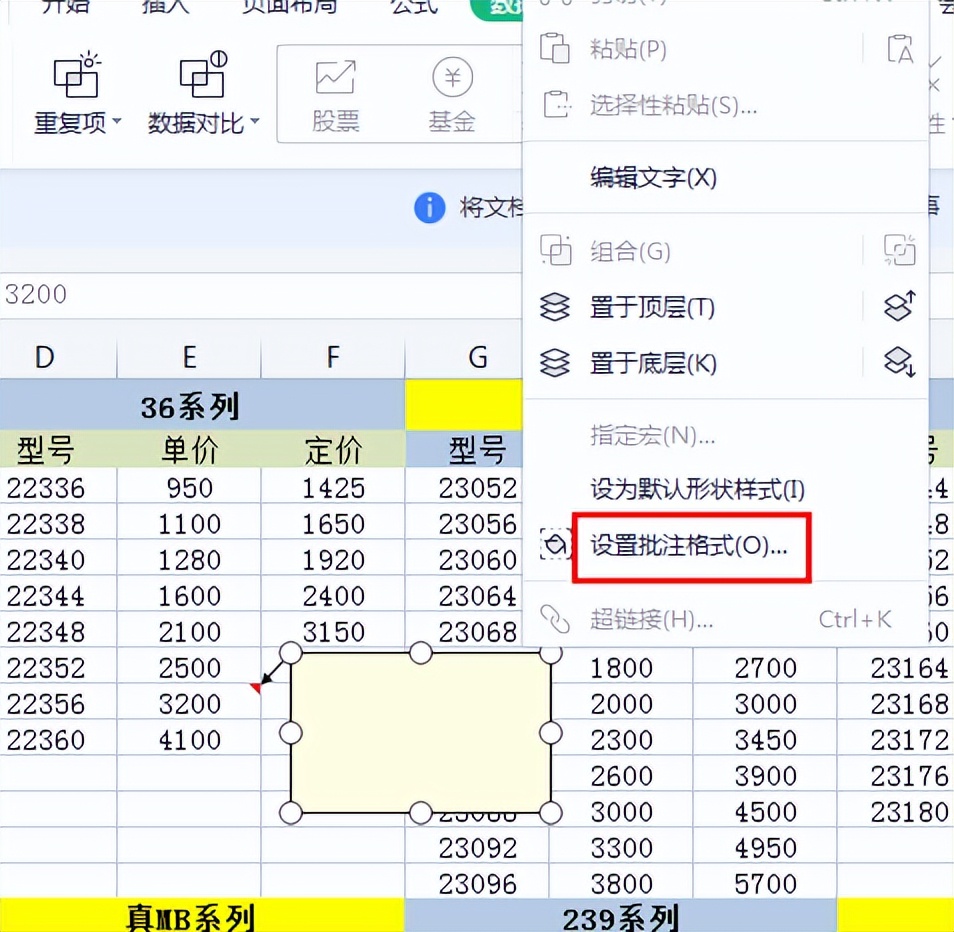Click format comment icon beside 设置批注格式
Screen dimensions: 954x932
(x=555, y=543)
